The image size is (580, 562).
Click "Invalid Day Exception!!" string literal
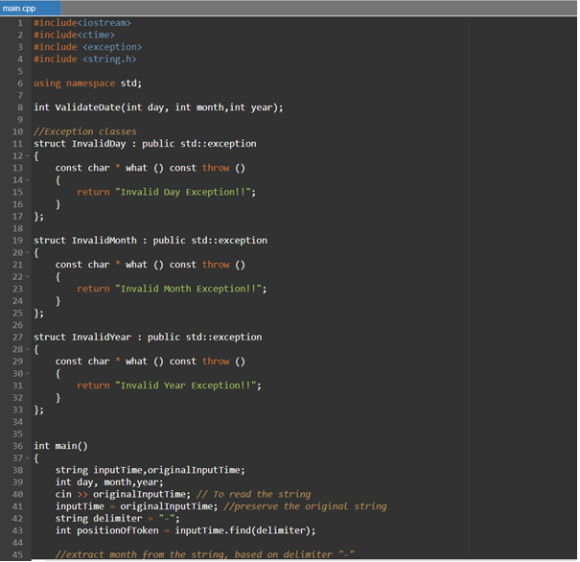[183, 192]
